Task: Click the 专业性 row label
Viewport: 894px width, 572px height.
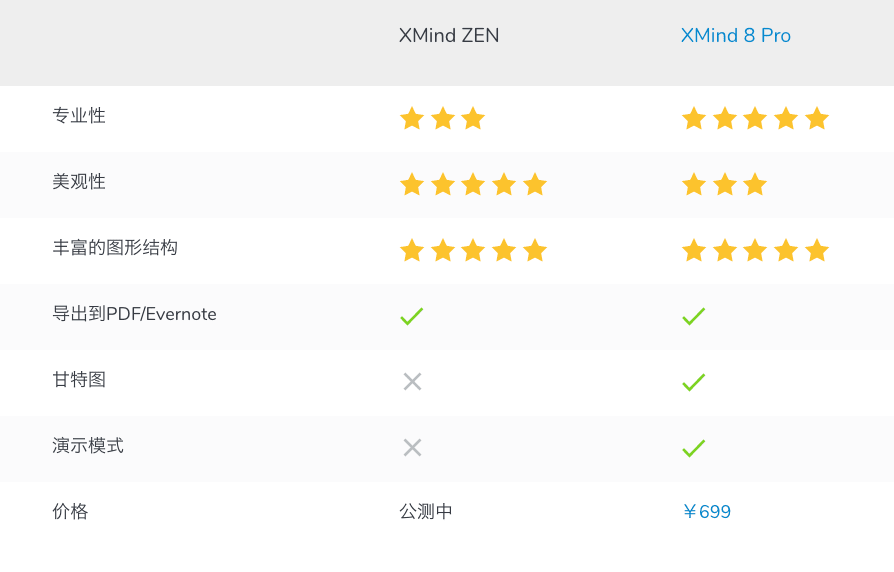Action: pos(79,116)
